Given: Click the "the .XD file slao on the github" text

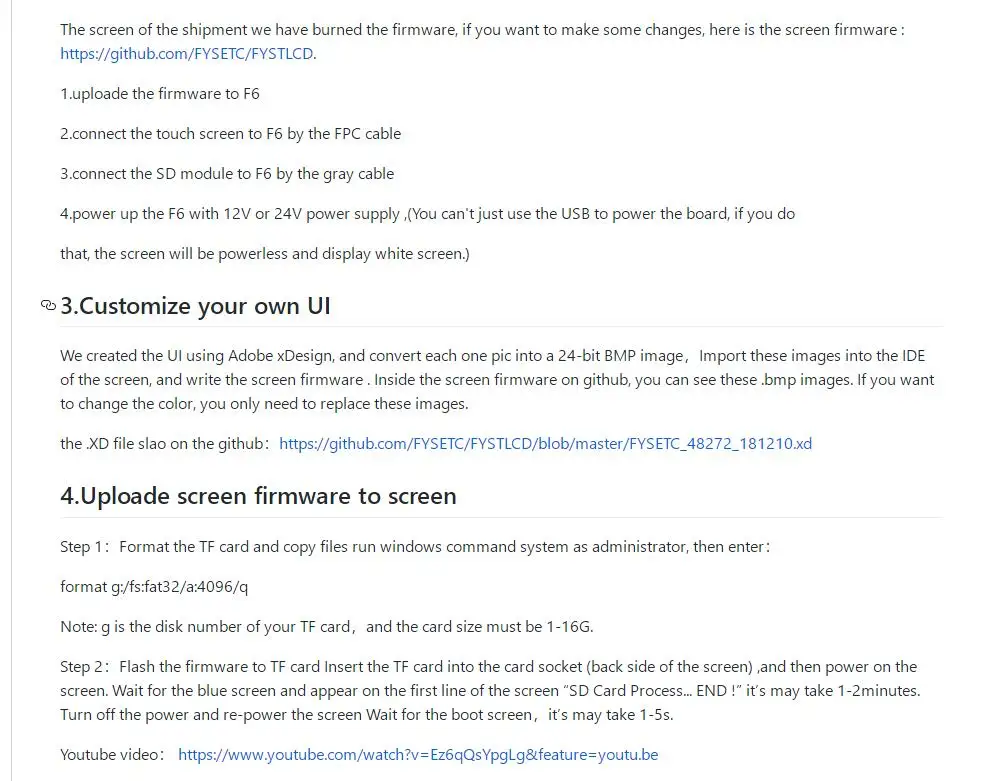Looking at the screenshot, I should click(164, 444).
